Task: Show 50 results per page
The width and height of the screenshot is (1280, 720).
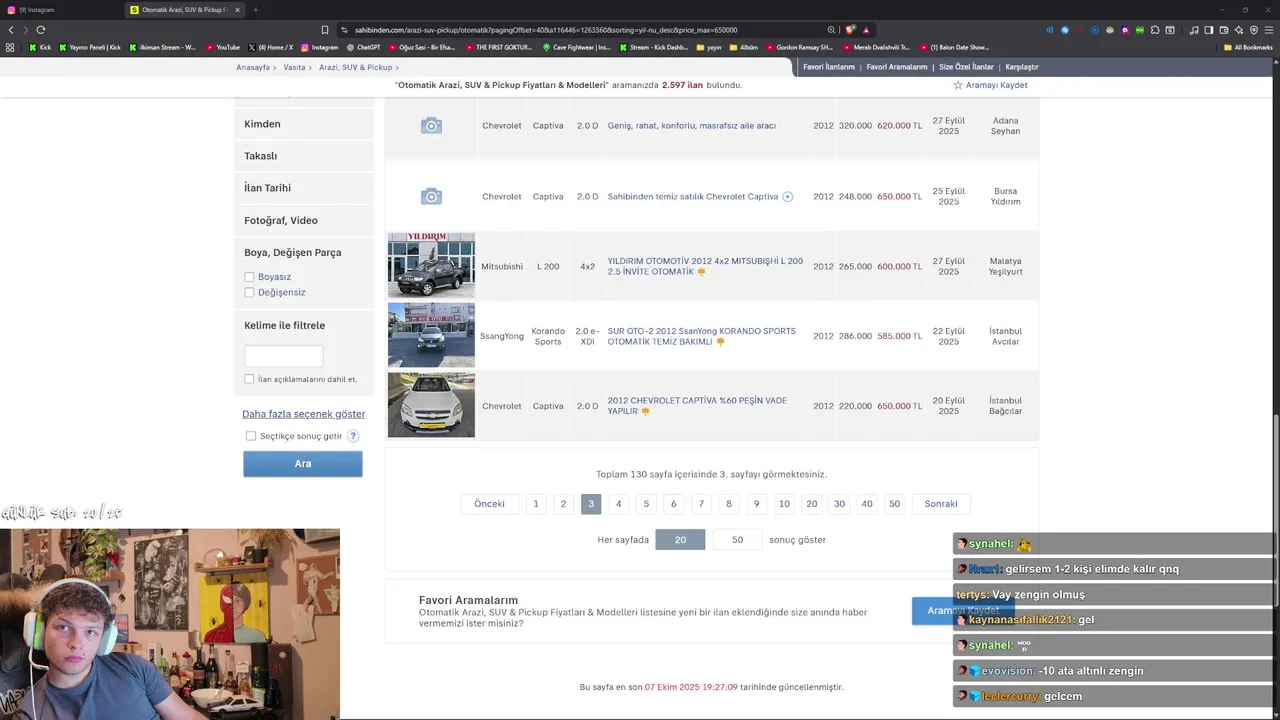Action: click(737, 540)
